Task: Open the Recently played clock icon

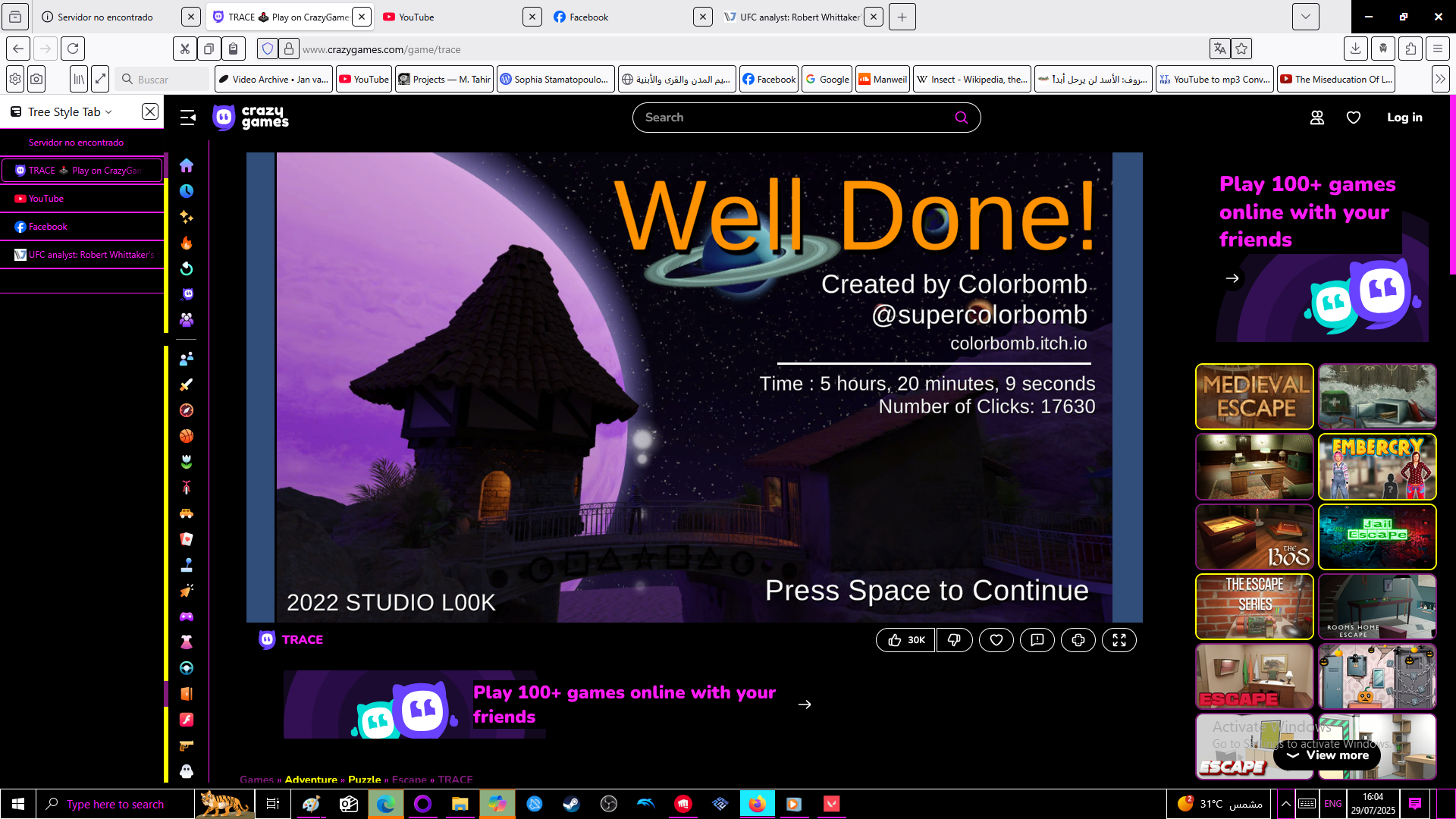Action: click(x=187, y=191)
